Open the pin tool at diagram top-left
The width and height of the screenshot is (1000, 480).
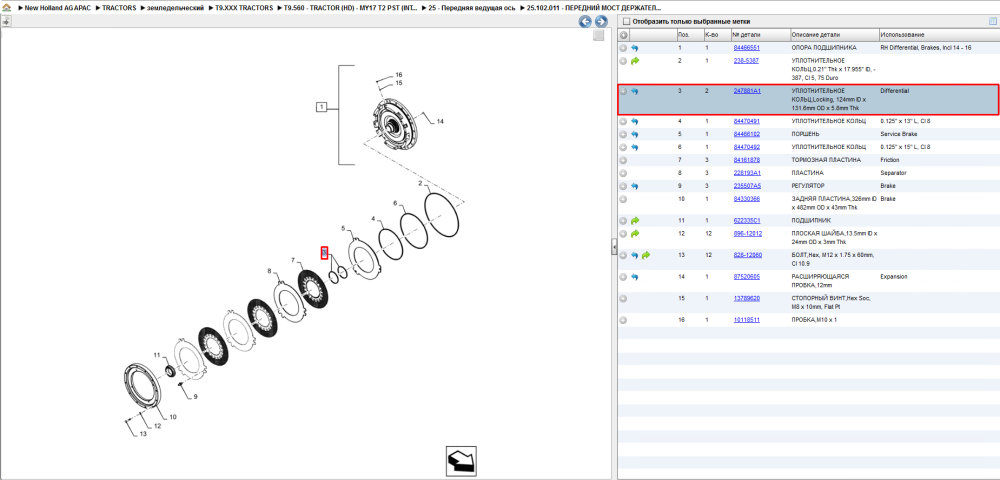point(6,21)
